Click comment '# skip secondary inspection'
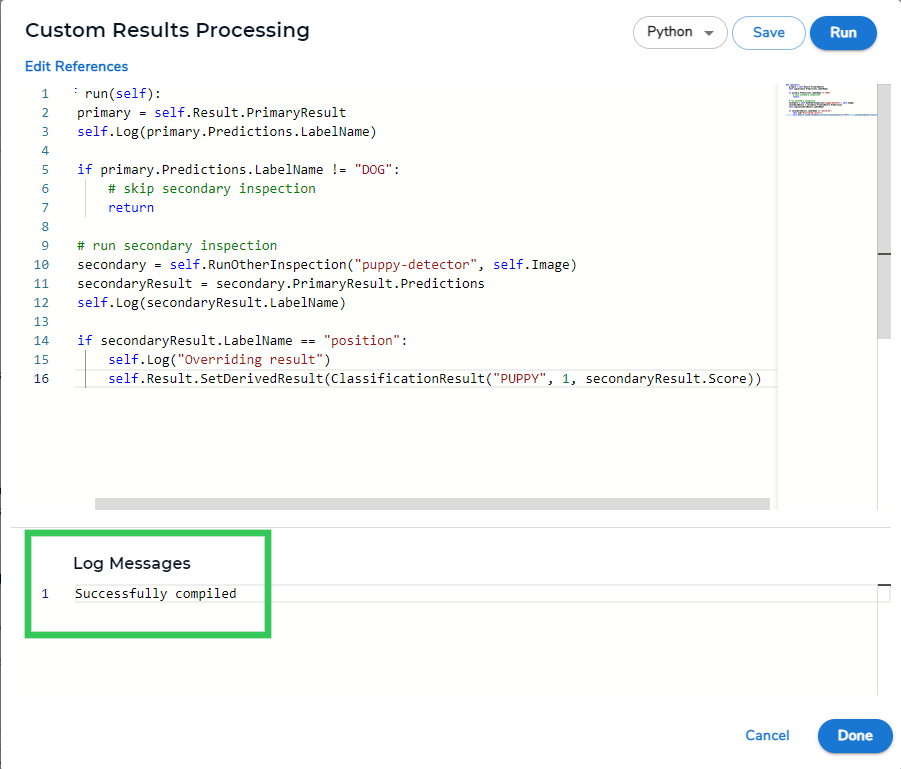Viewport: 901px width, 769px height. click(x=211, y=189)
